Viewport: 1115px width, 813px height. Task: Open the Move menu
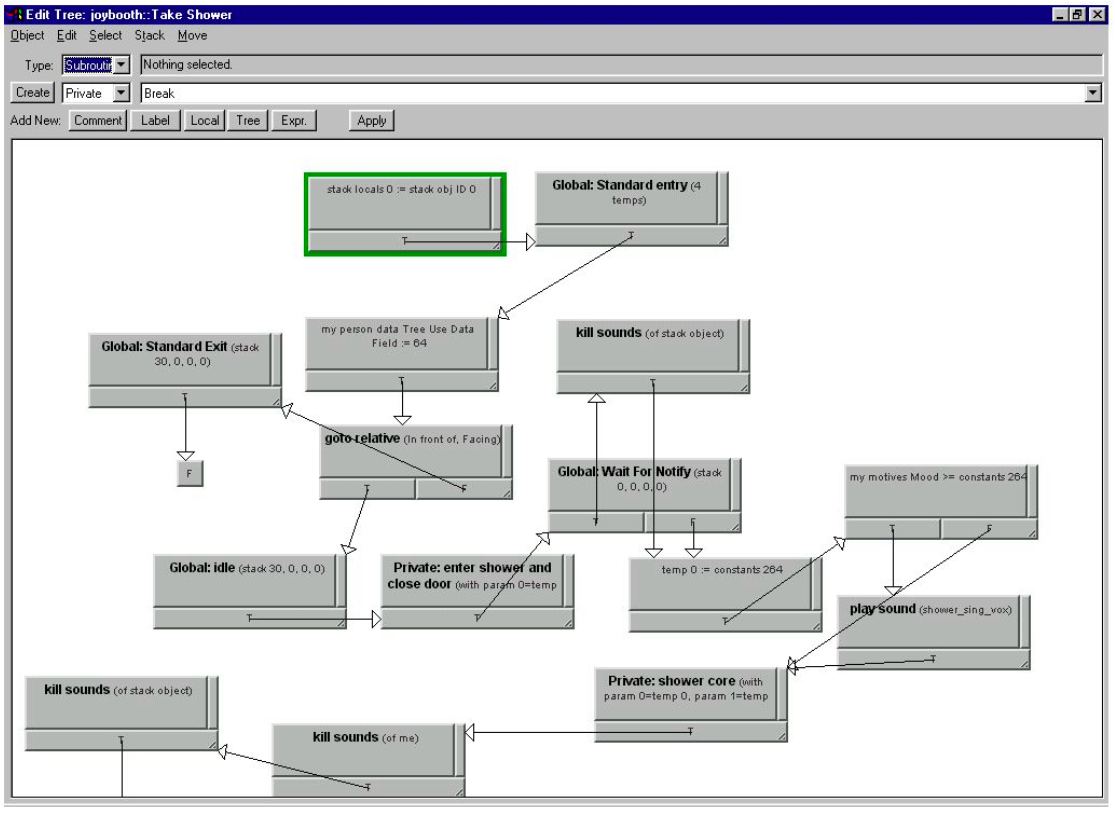[x=192, y=35]
